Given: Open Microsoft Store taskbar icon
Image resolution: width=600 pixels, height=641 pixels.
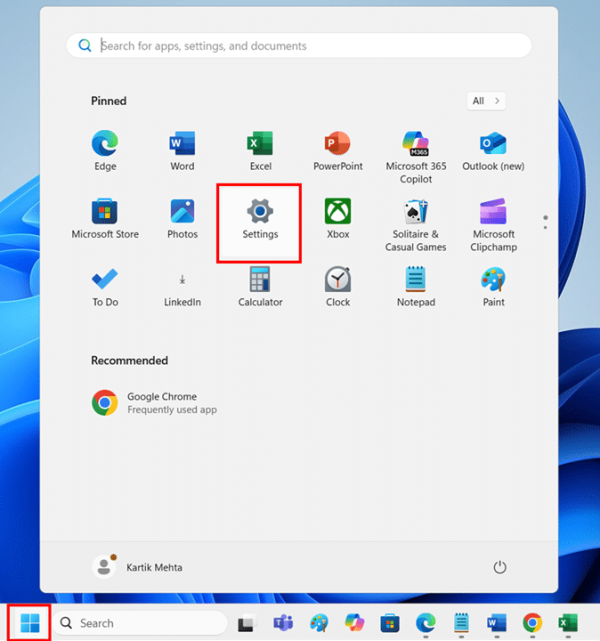Looking at the screenshot, I should (x=390, y=623).
